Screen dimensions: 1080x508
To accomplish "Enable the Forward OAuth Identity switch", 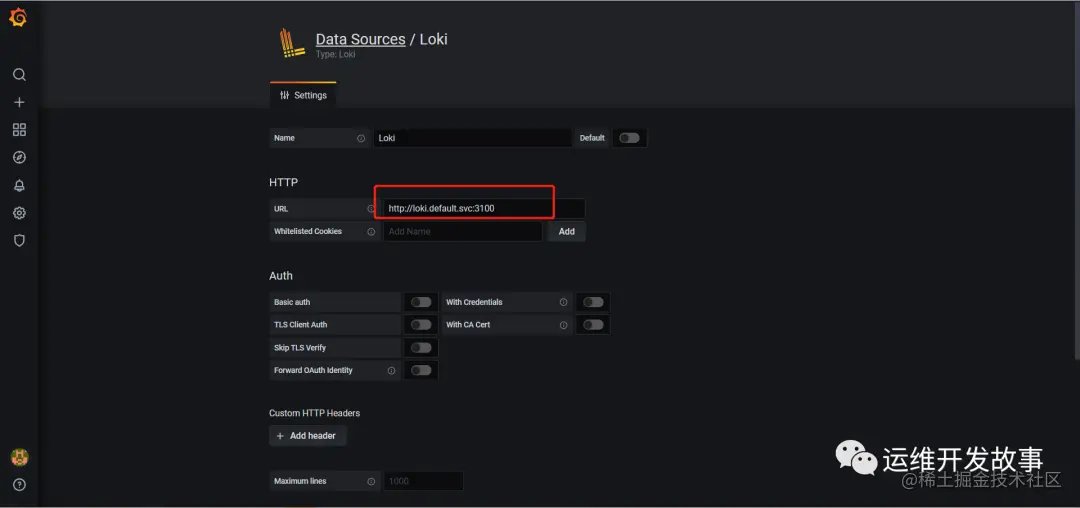I will 421,370.
